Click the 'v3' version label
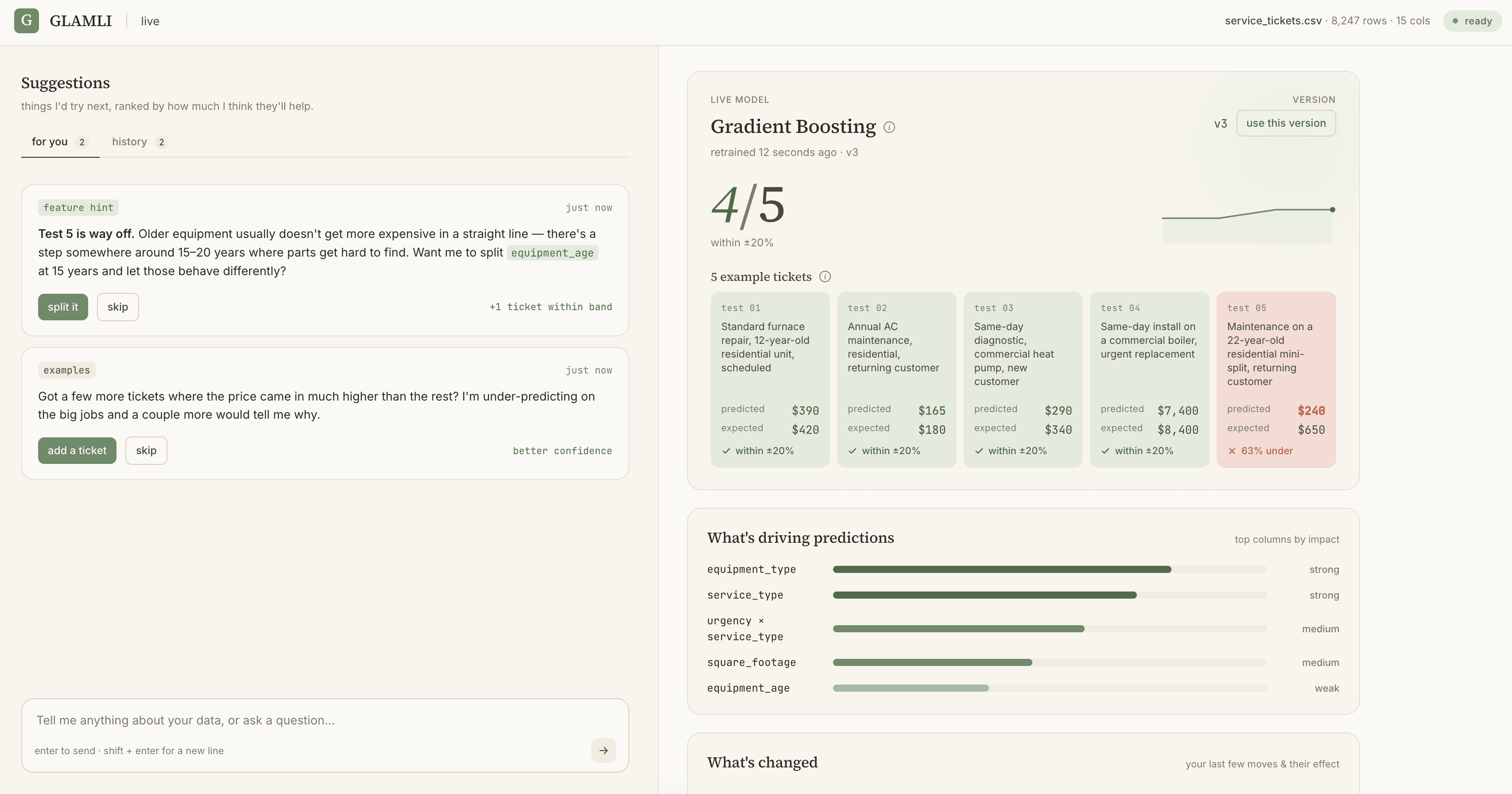Screen dimensions: 1512x794 (x=1220, y=124)
